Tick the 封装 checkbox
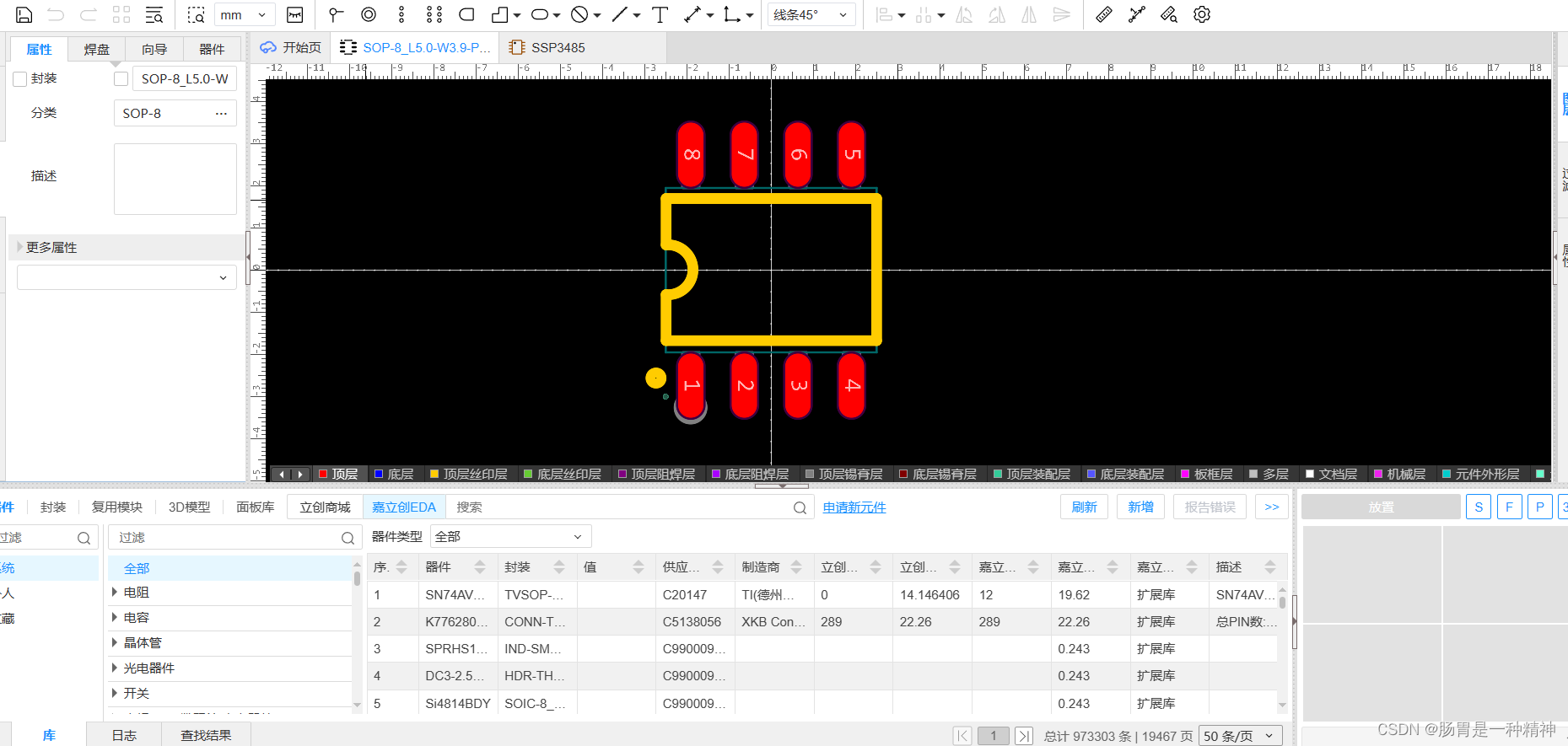Viewport: 1568px width, 746px height. click(x=20, y=79)
